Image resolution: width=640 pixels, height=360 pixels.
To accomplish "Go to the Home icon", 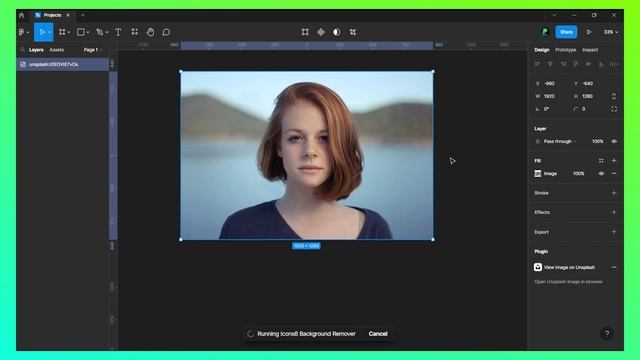I will click(x=22, y=15).
